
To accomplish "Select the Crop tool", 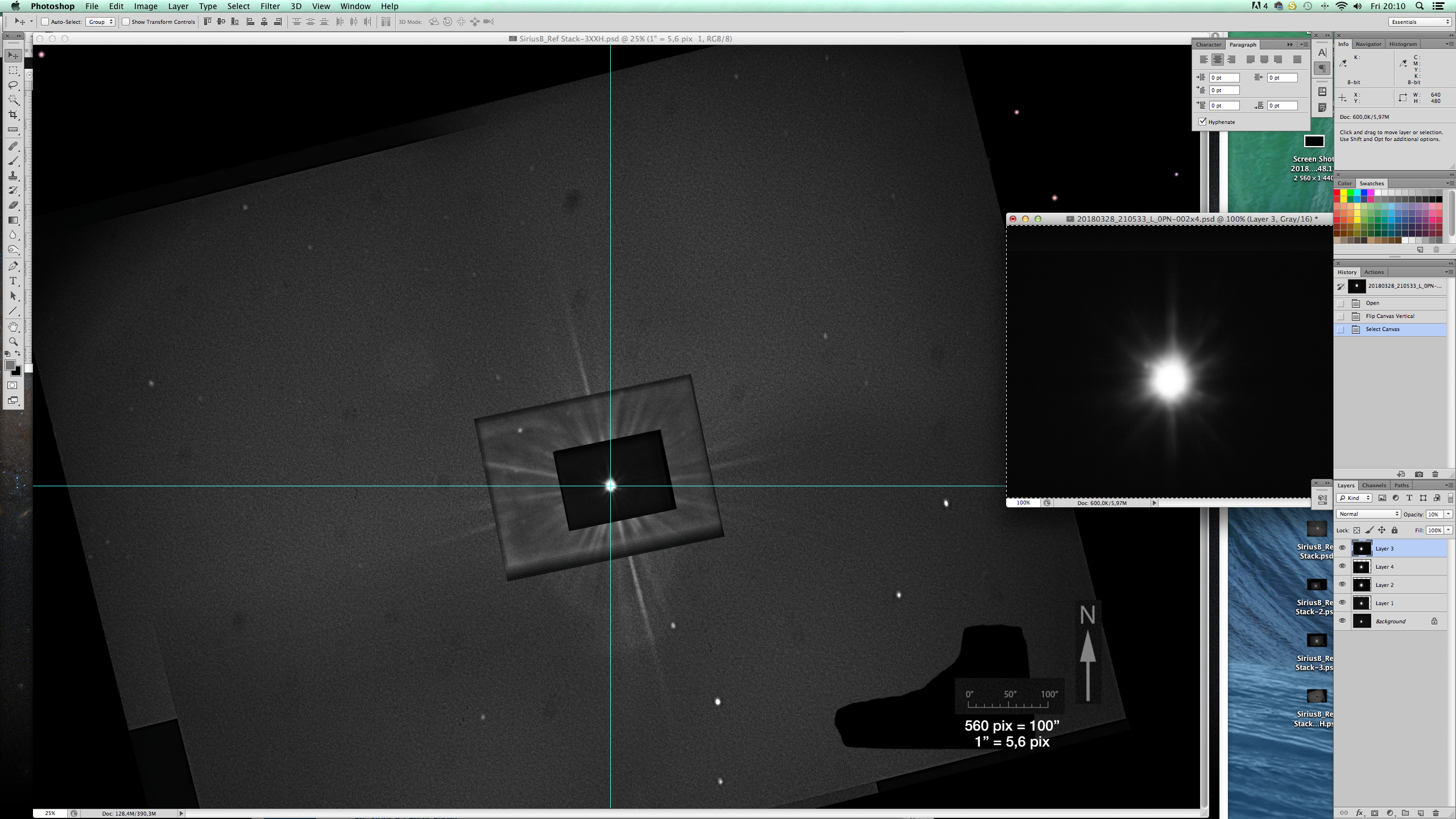I will pos(13,115).
